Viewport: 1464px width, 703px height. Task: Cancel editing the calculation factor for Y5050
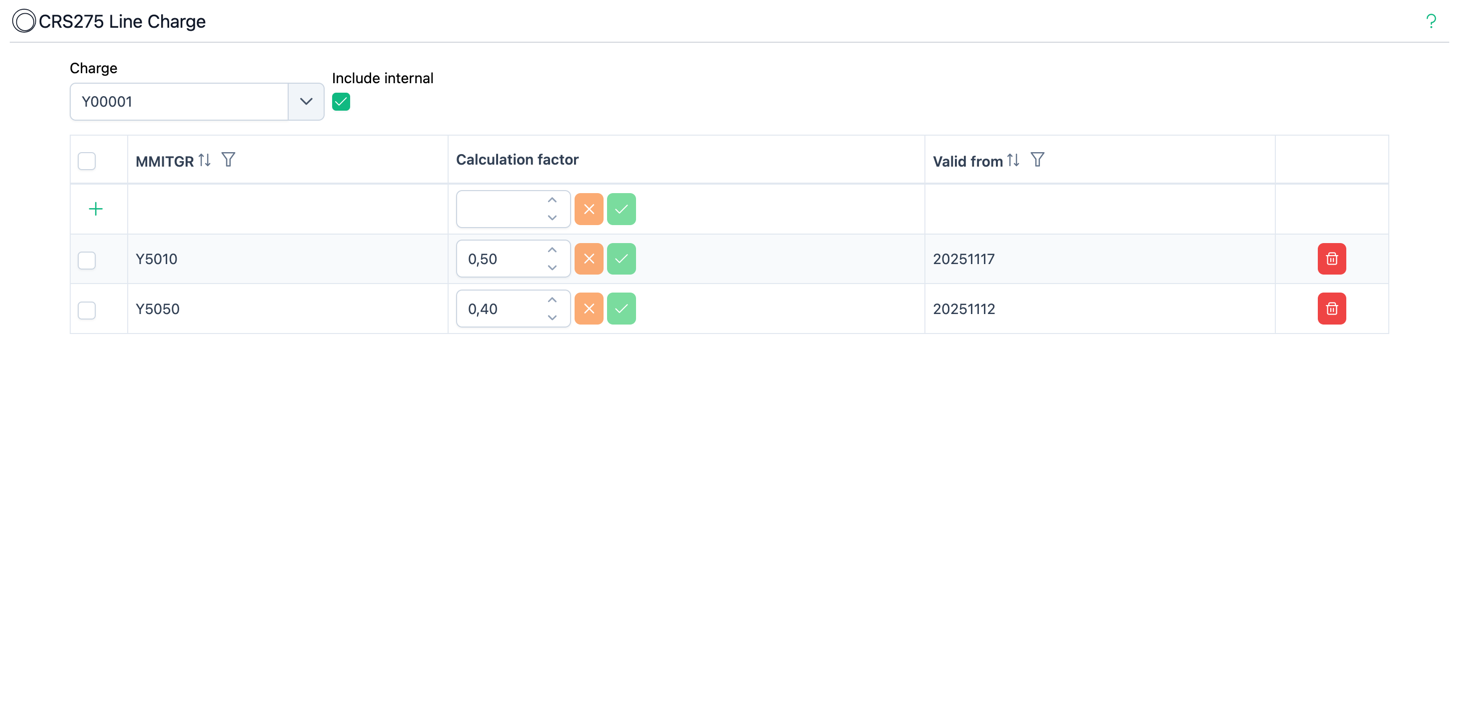click(x=588, y=308)
